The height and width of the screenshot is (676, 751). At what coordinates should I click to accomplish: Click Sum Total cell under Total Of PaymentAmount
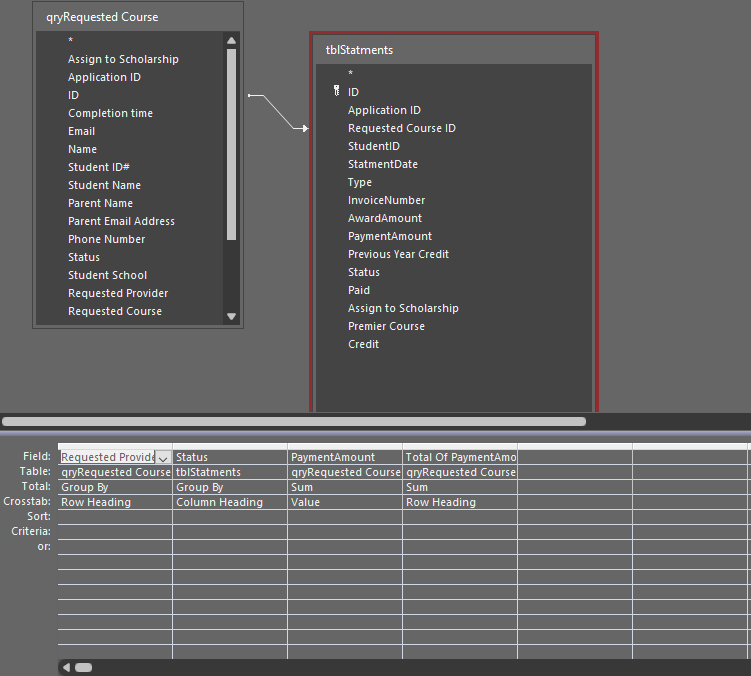coord(460,487)
